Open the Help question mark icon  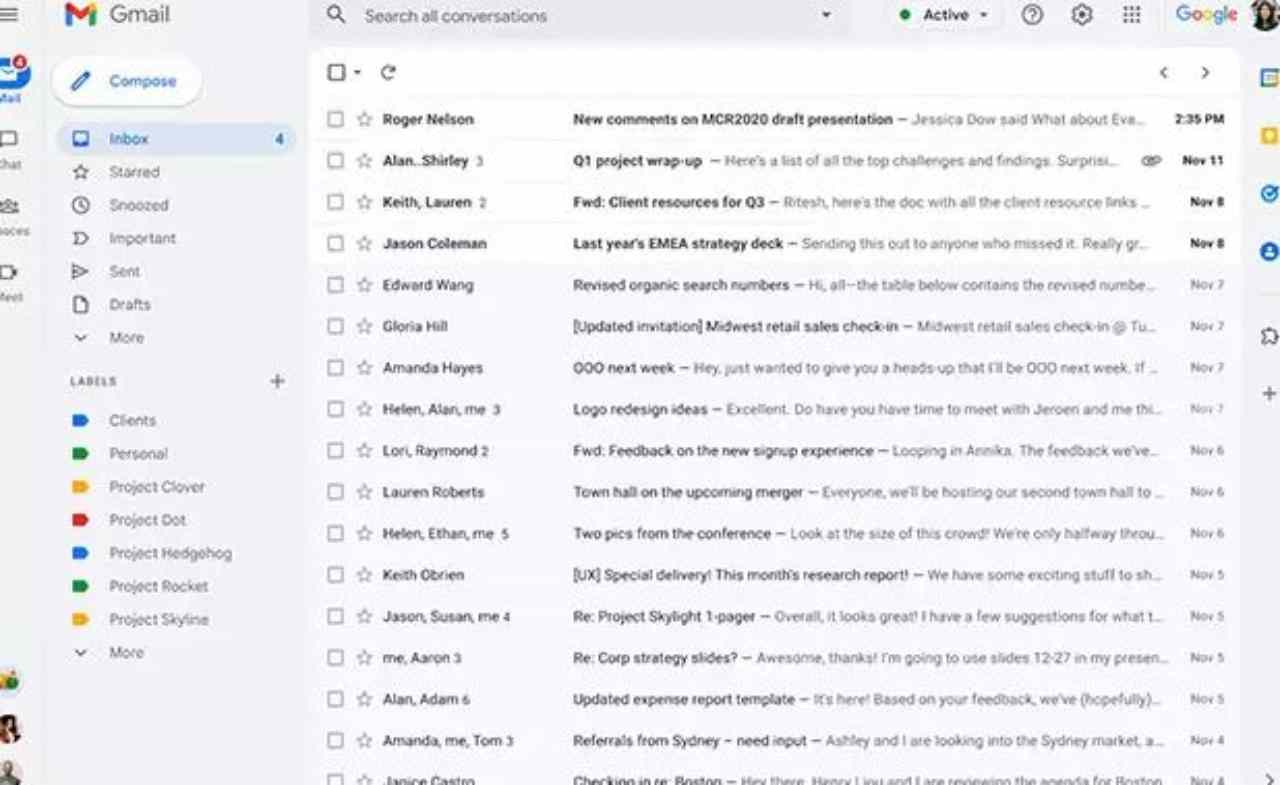coord(1032,15)
